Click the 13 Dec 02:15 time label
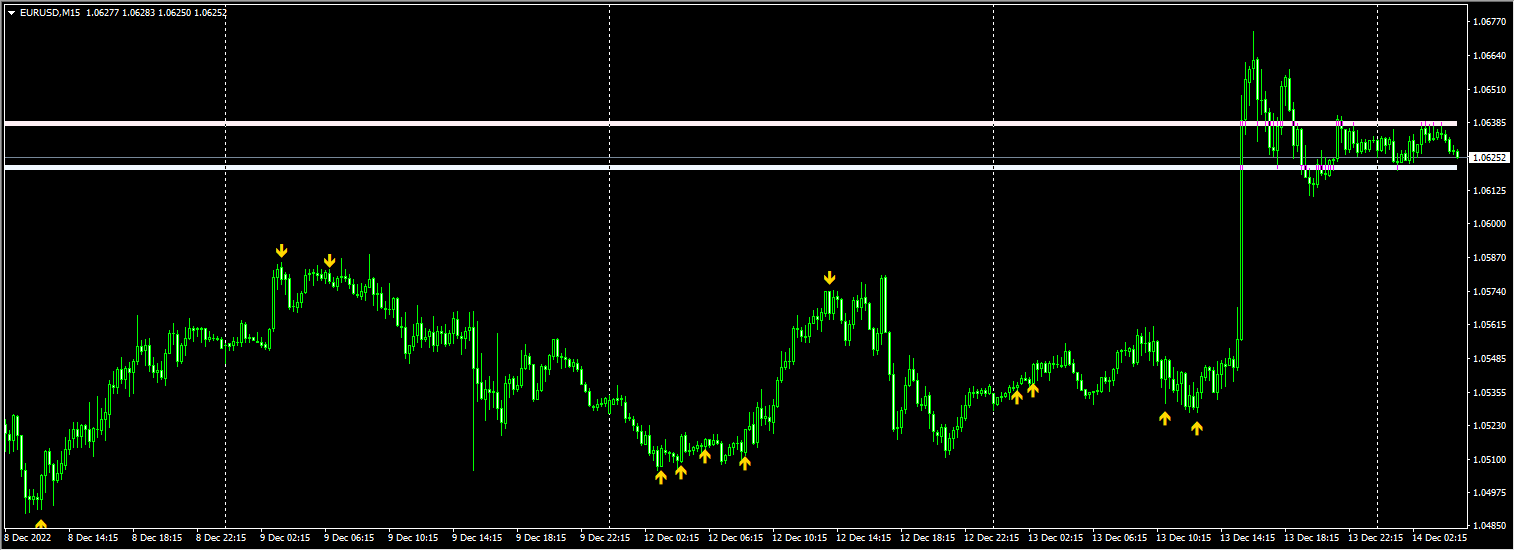Viewport: 1515px width, 551px height. click(1055, 538)
